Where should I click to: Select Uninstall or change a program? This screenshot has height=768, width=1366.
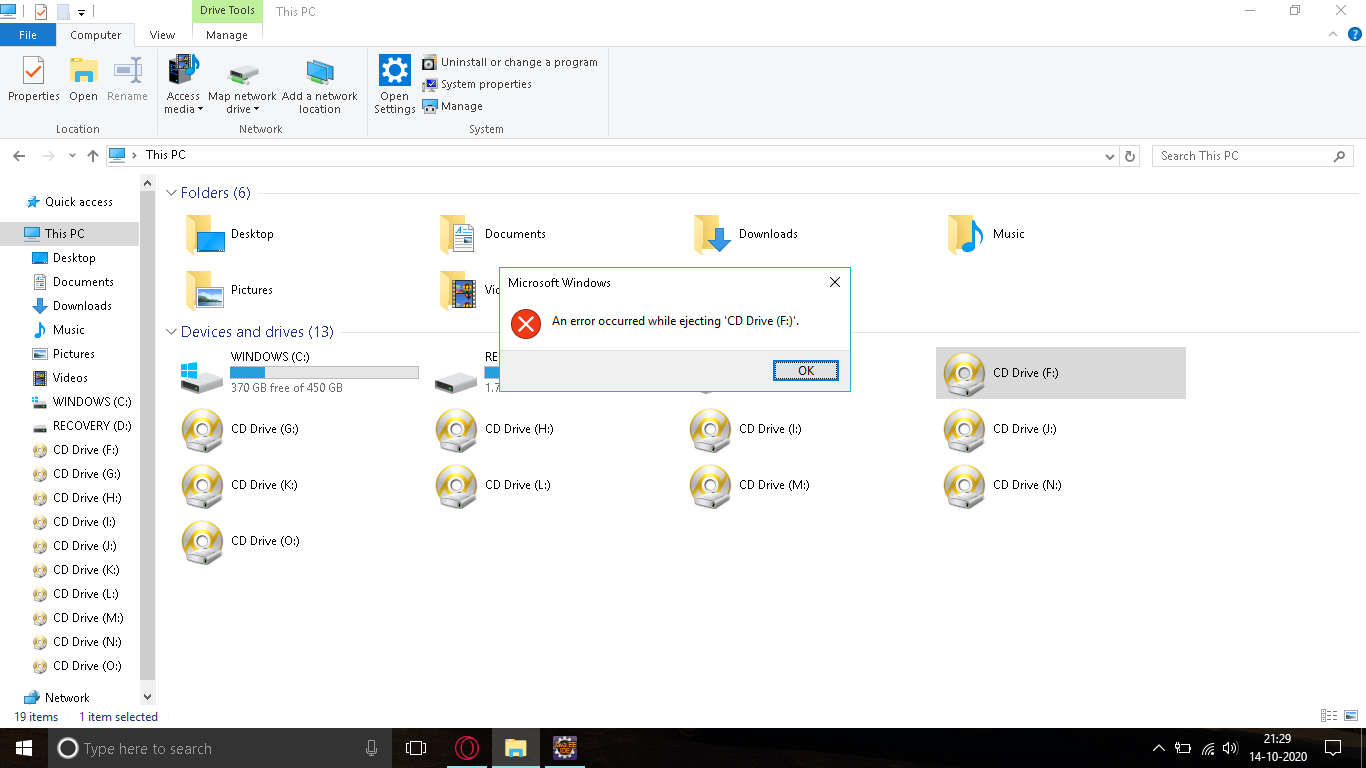pyautogui.click(x=510, y=62)
